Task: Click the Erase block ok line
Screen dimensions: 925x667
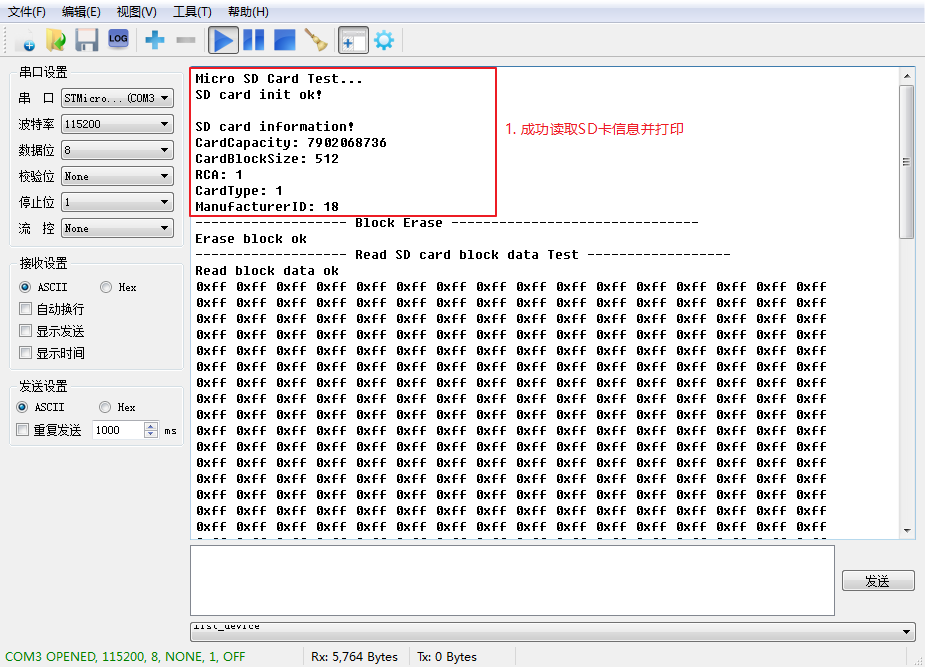Action: click(x=251, y=239)
